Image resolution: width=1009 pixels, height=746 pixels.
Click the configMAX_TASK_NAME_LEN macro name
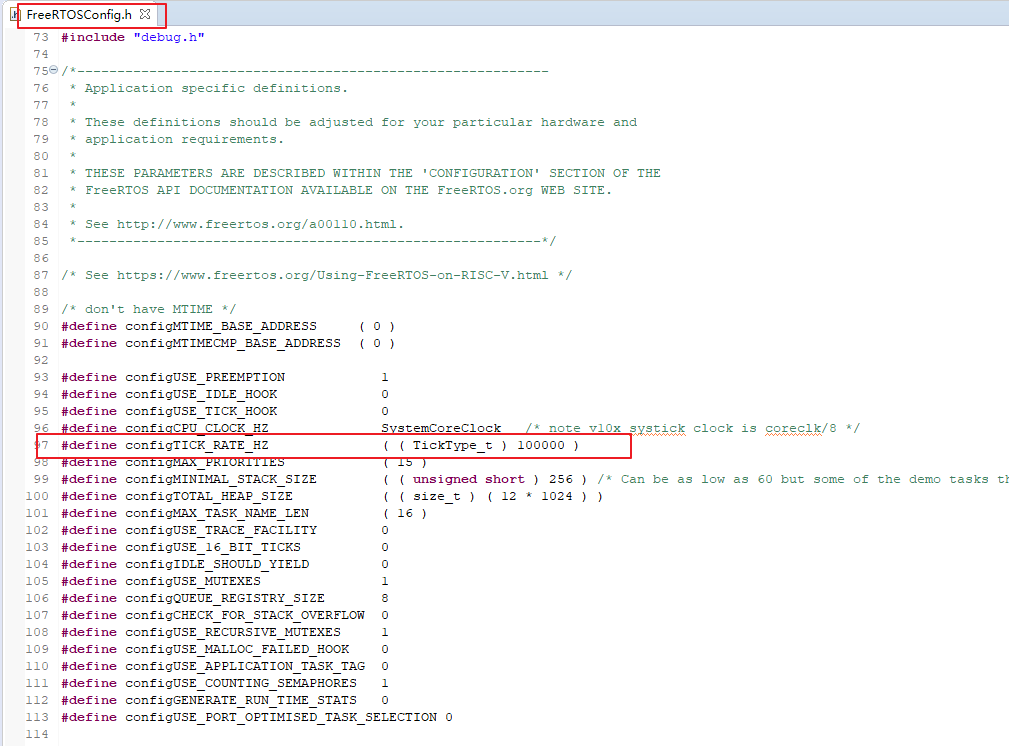(216, 513)
